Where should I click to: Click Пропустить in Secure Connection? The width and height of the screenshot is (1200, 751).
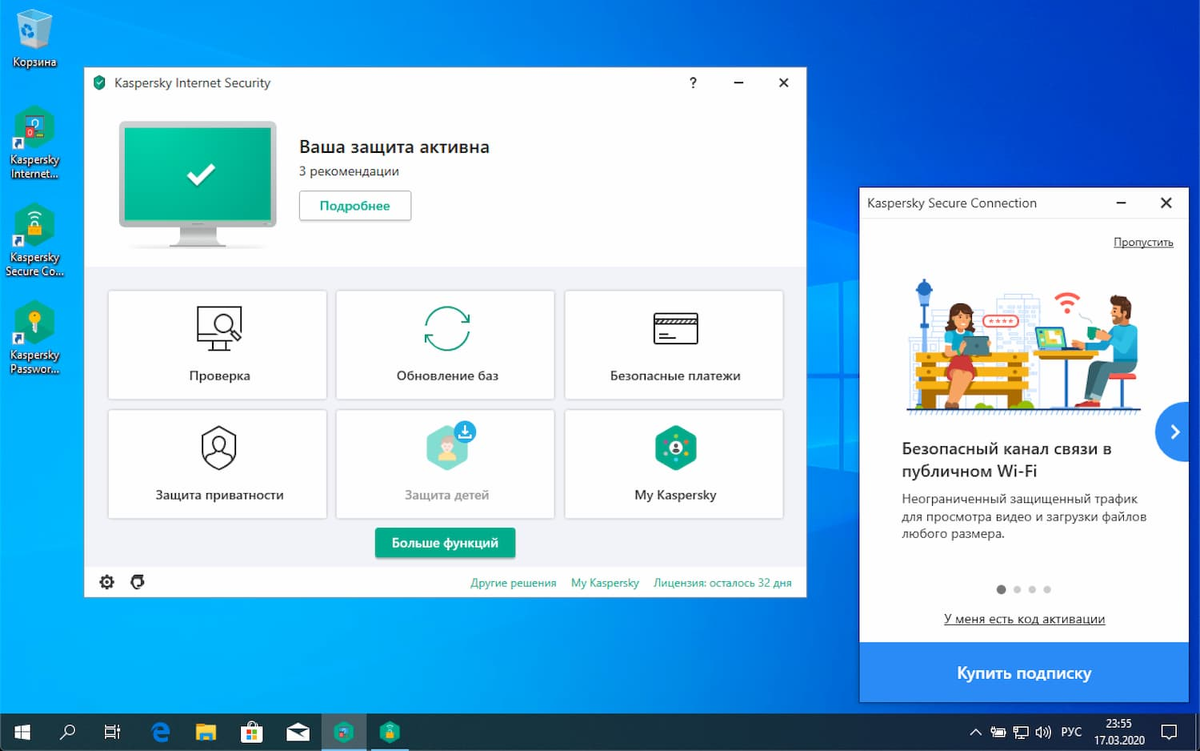point(1143,242)
